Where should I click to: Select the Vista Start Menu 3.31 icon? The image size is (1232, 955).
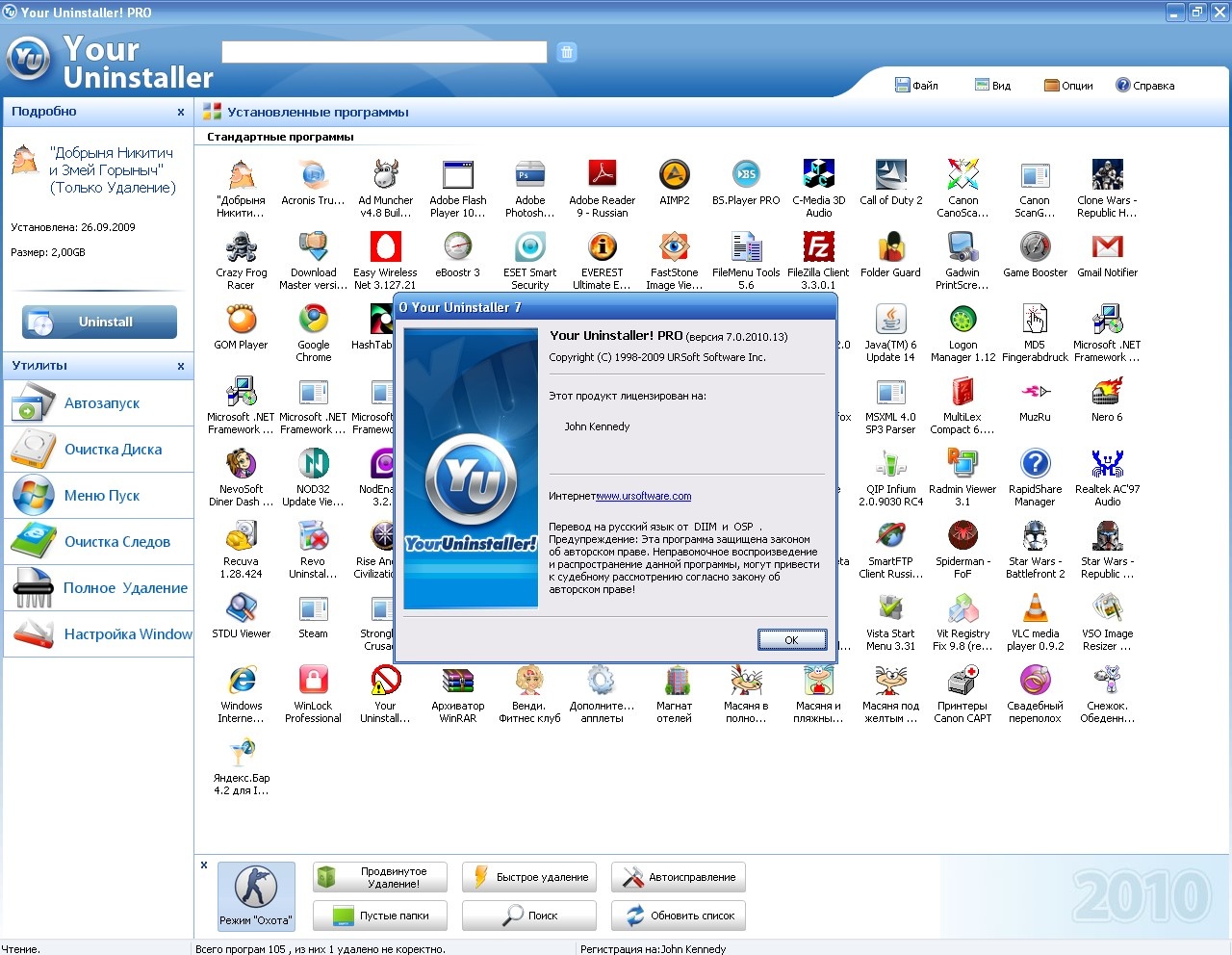pos(890,608)
